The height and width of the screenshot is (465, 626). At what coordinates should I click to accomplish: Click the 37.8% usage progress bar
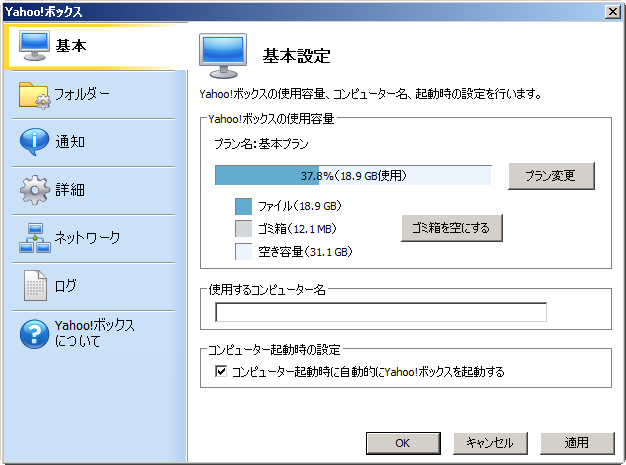click(x=353, y=175)
